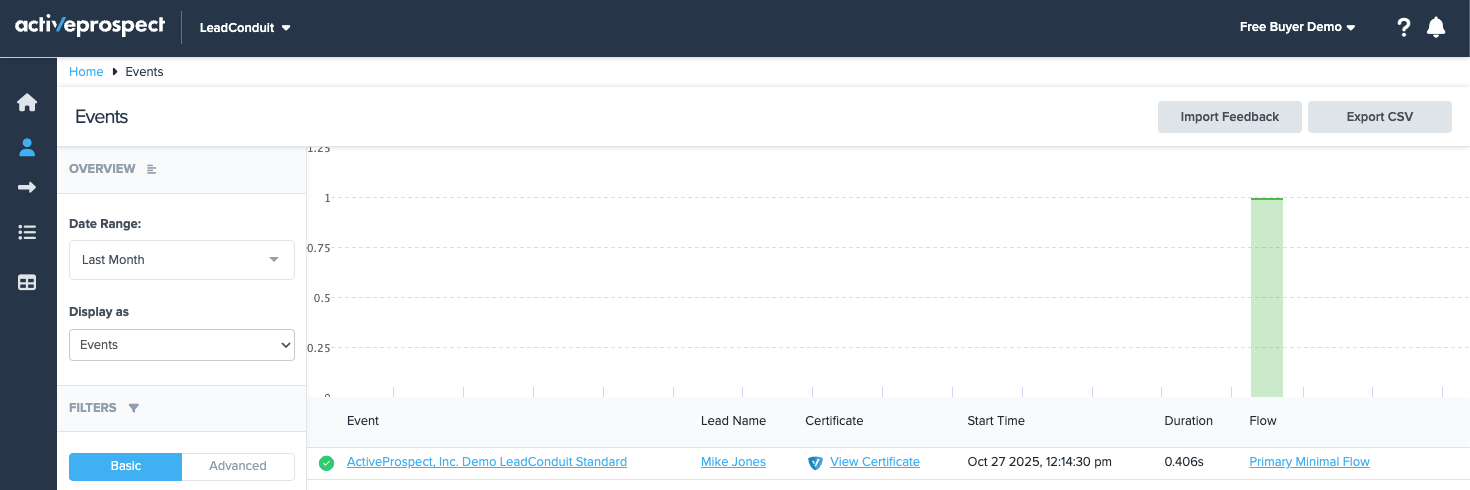Click the table grid icon in sidebar

(x=27, y=282)
